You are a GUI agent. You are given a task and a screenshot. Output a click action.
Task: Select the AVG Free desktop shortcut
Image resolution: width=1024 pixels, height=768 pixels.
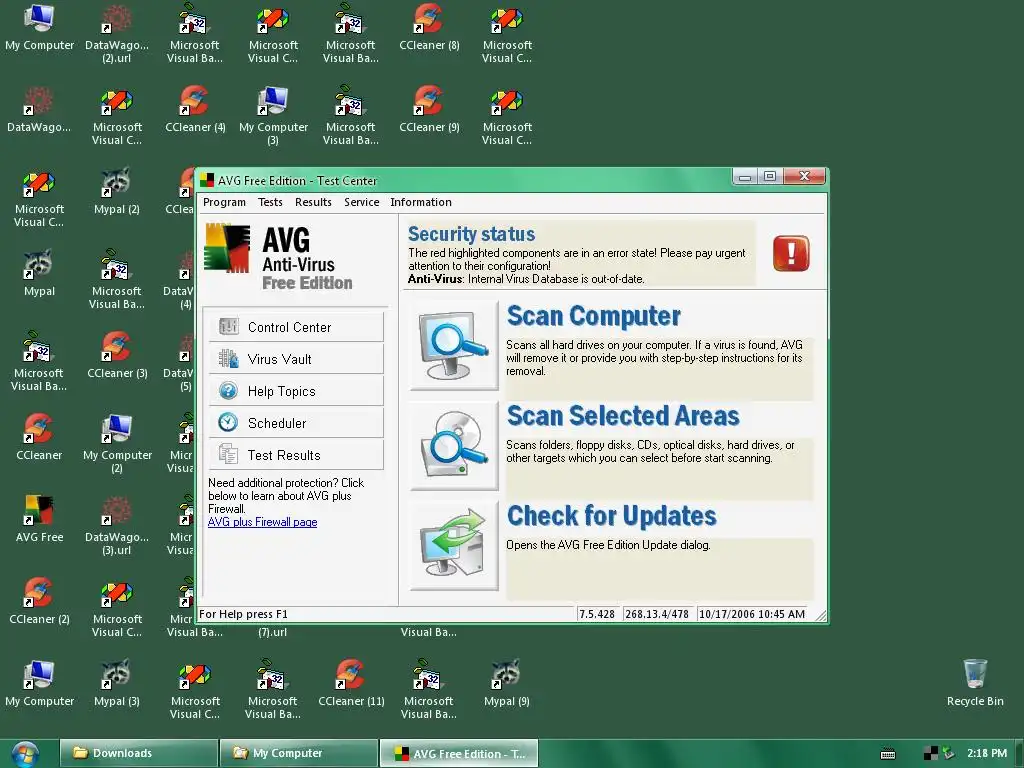pos(39,521)
